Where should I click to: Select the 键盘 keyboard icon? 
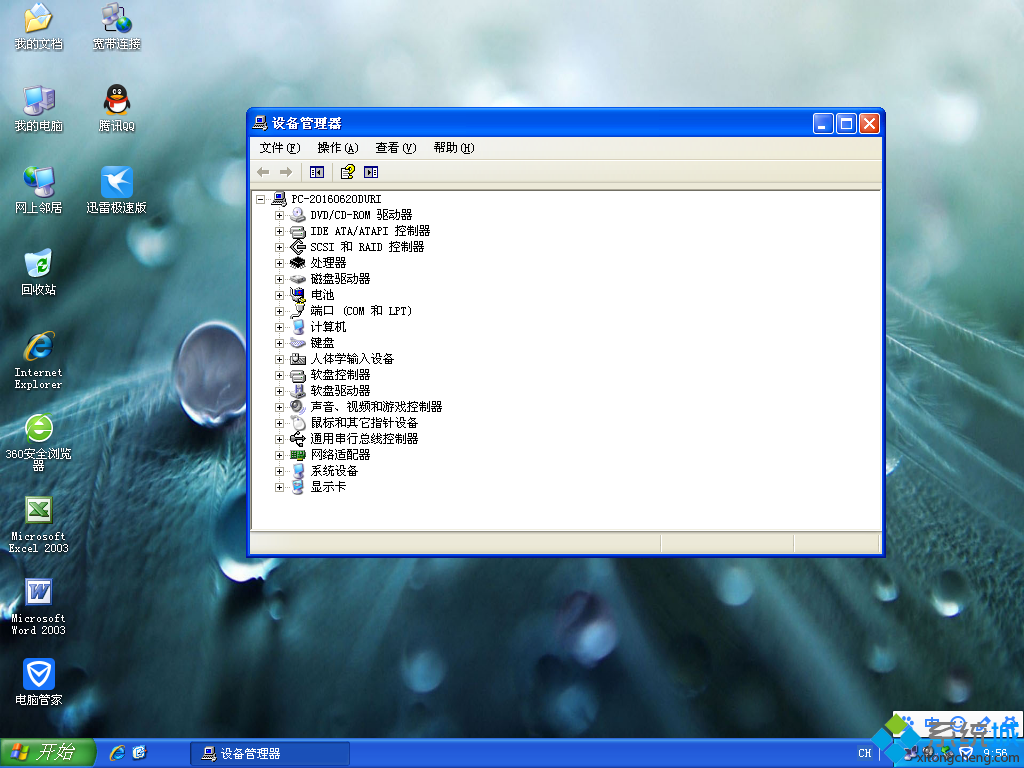point(298,343)
